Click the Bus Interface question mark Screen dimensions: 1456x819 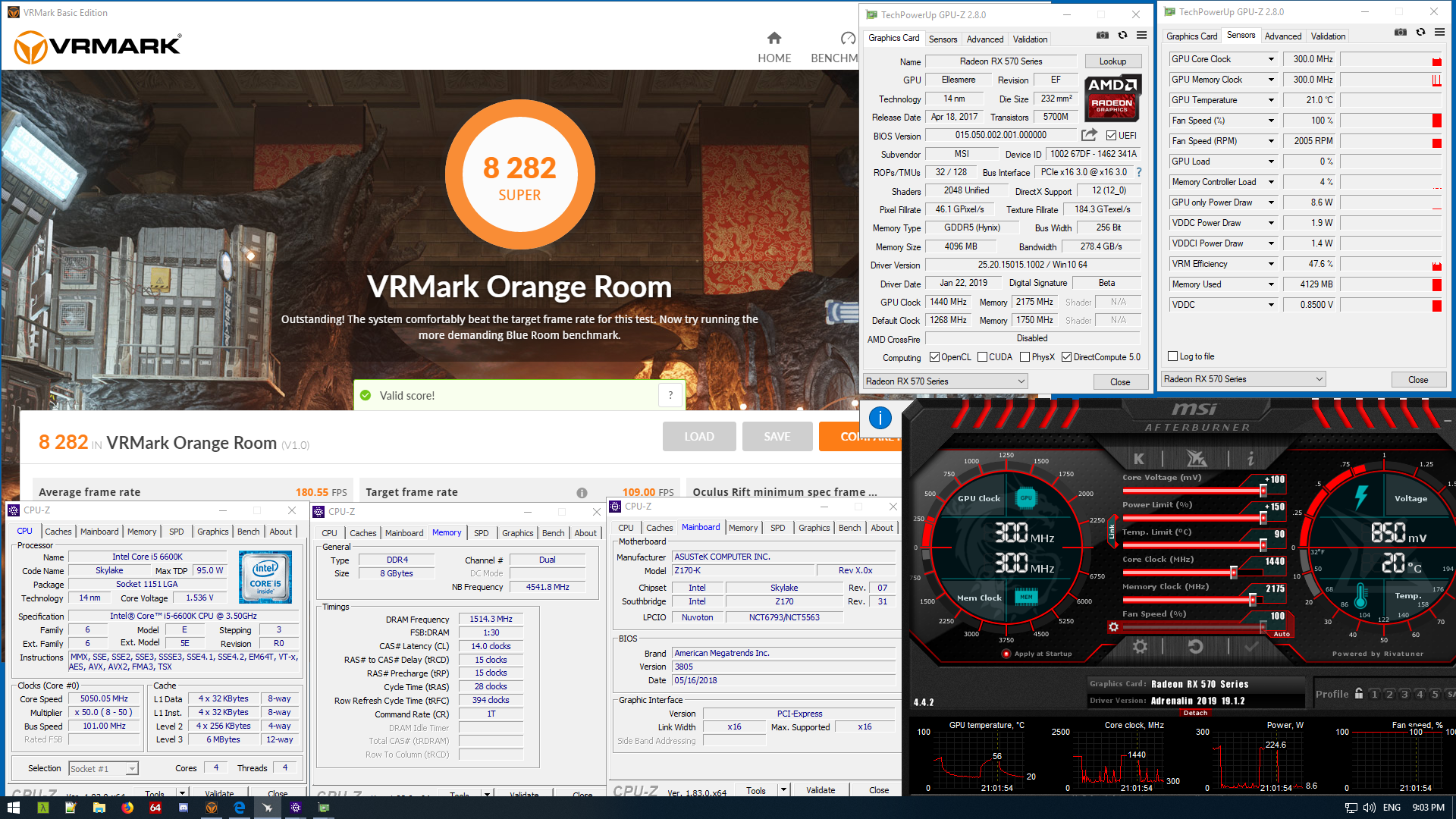(x=1139, y=172)
